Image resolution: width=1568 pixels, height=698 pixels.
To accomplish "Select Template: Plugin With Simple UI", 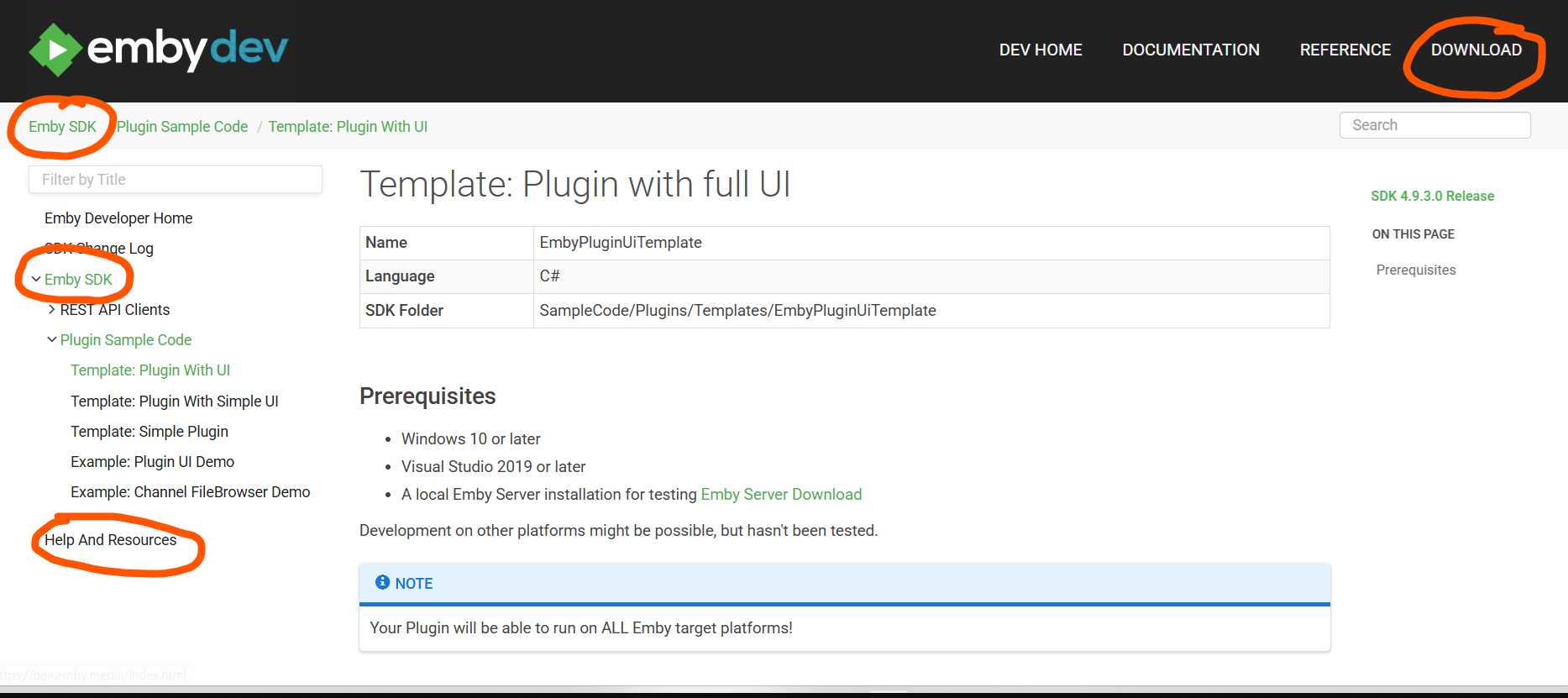I will [174, 401].
